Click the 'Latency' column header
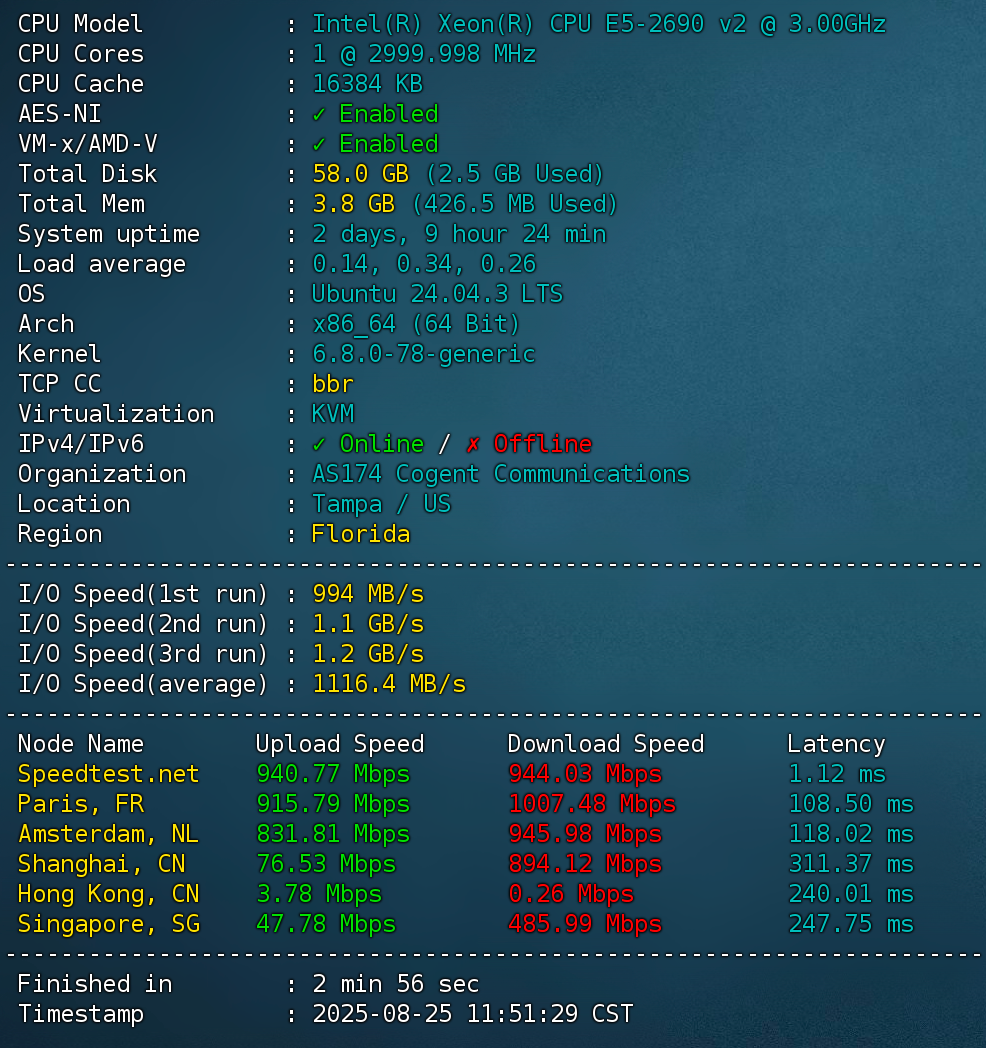986x1048 pixels. click(836, 744)
